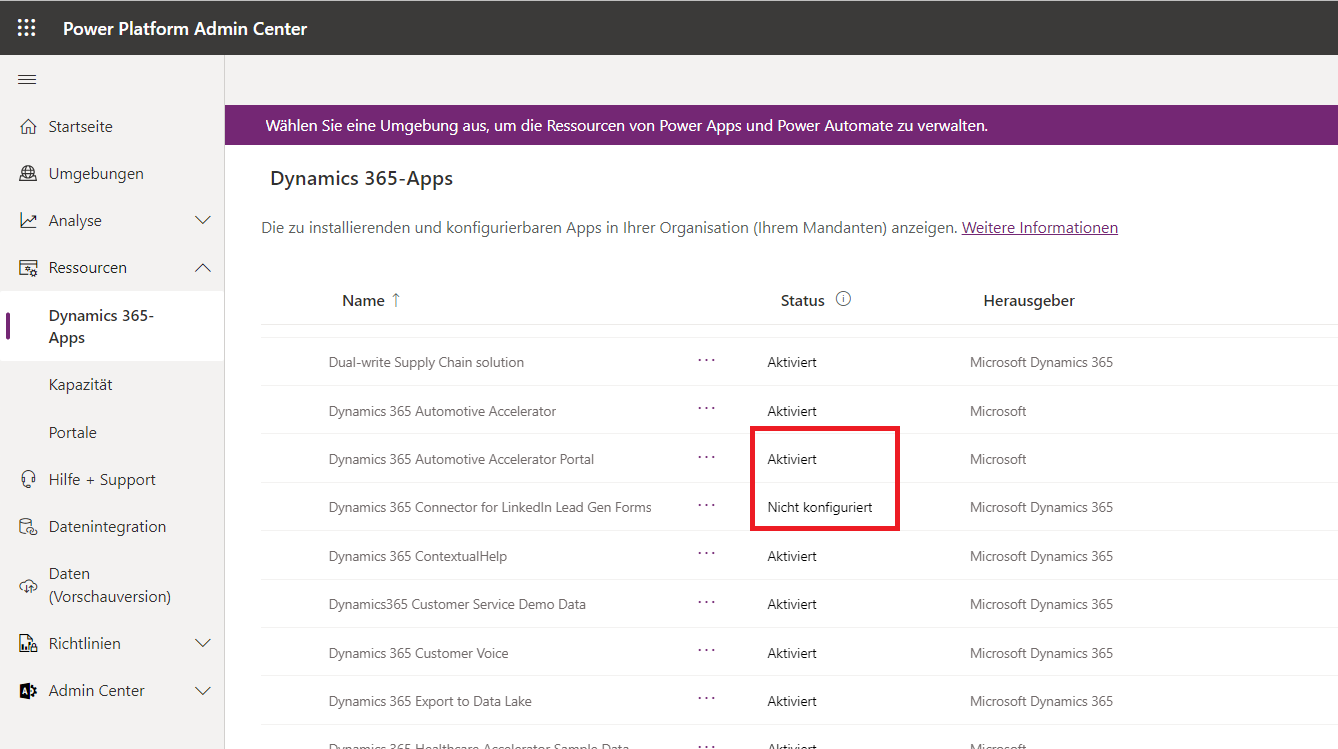Image resolution: width=1338 pixels, height=749 pixels.
Task: Click the Startseite home icon
Action: [x=28, y=127]
